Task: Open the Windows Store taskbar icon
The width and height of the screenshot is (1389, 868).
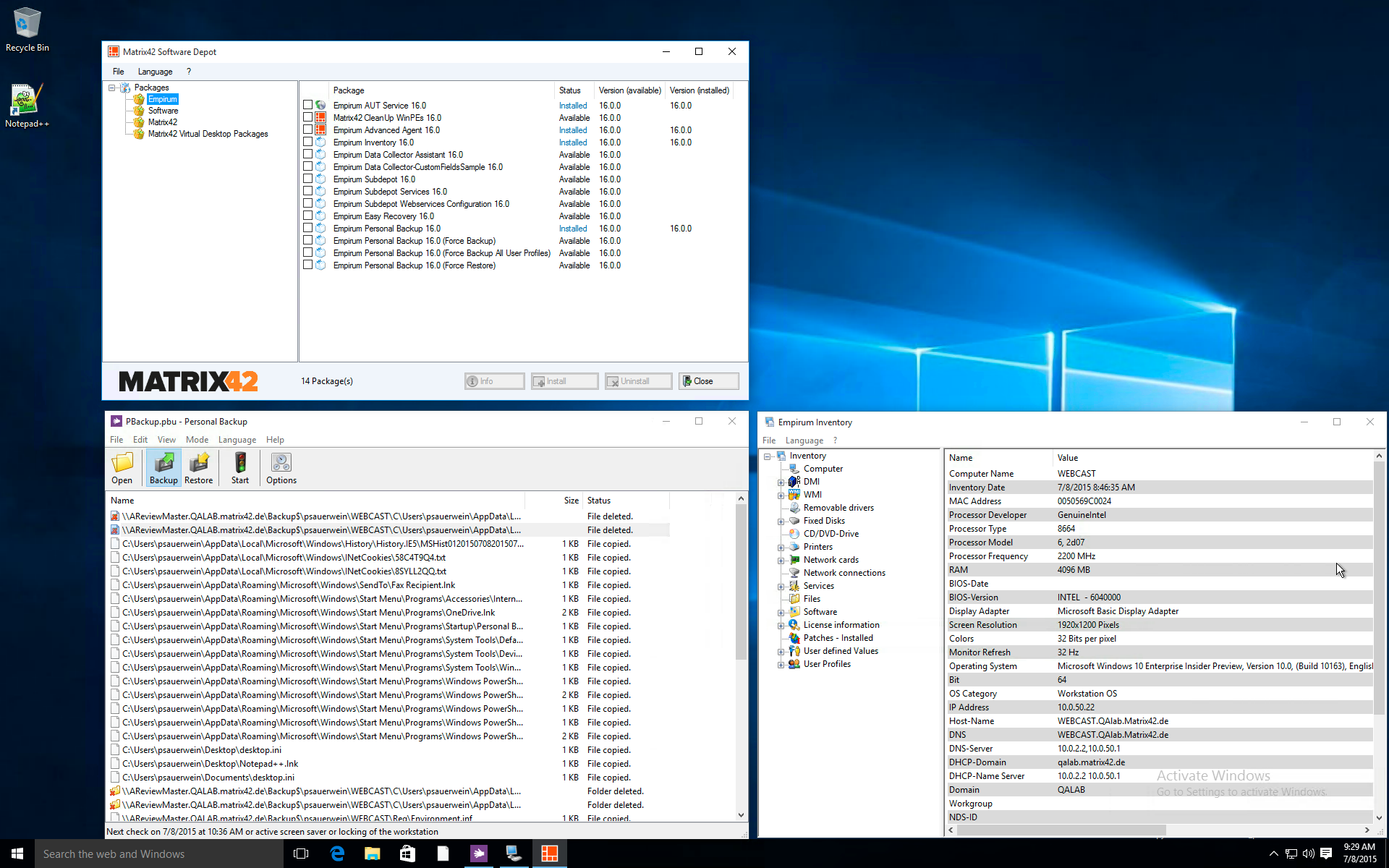Action: click(x=408, y=854)
